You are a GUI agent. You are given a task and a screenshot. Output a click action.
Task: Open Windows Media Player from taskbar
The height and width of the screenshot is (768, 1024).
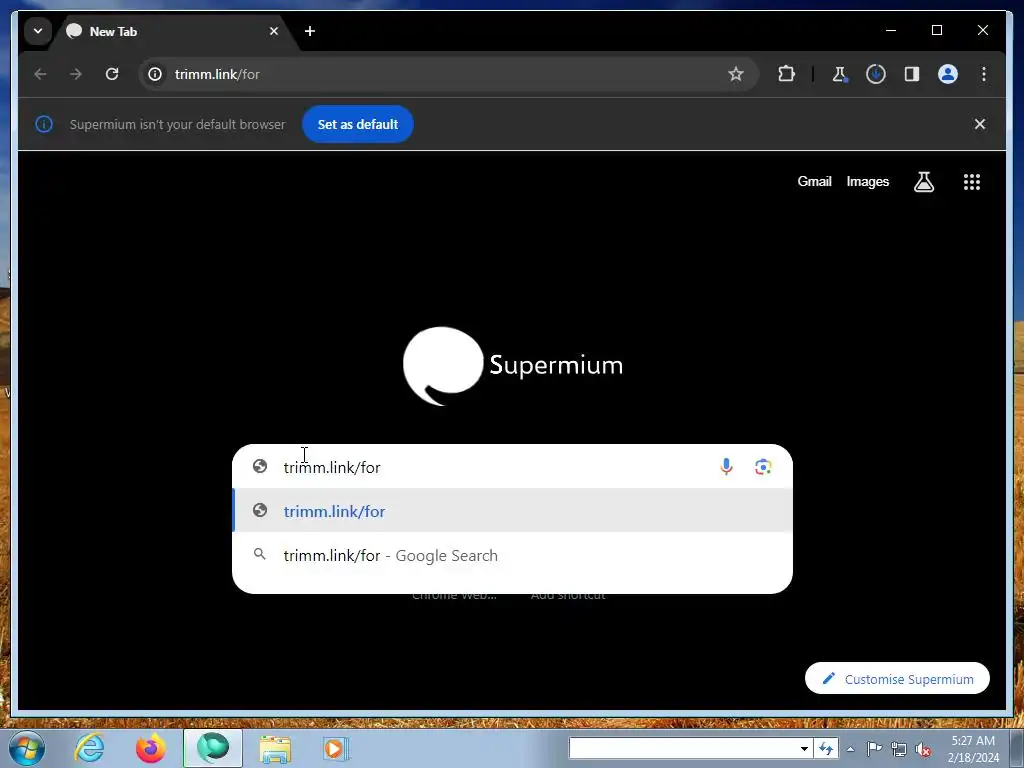click(x=335, y=748)
